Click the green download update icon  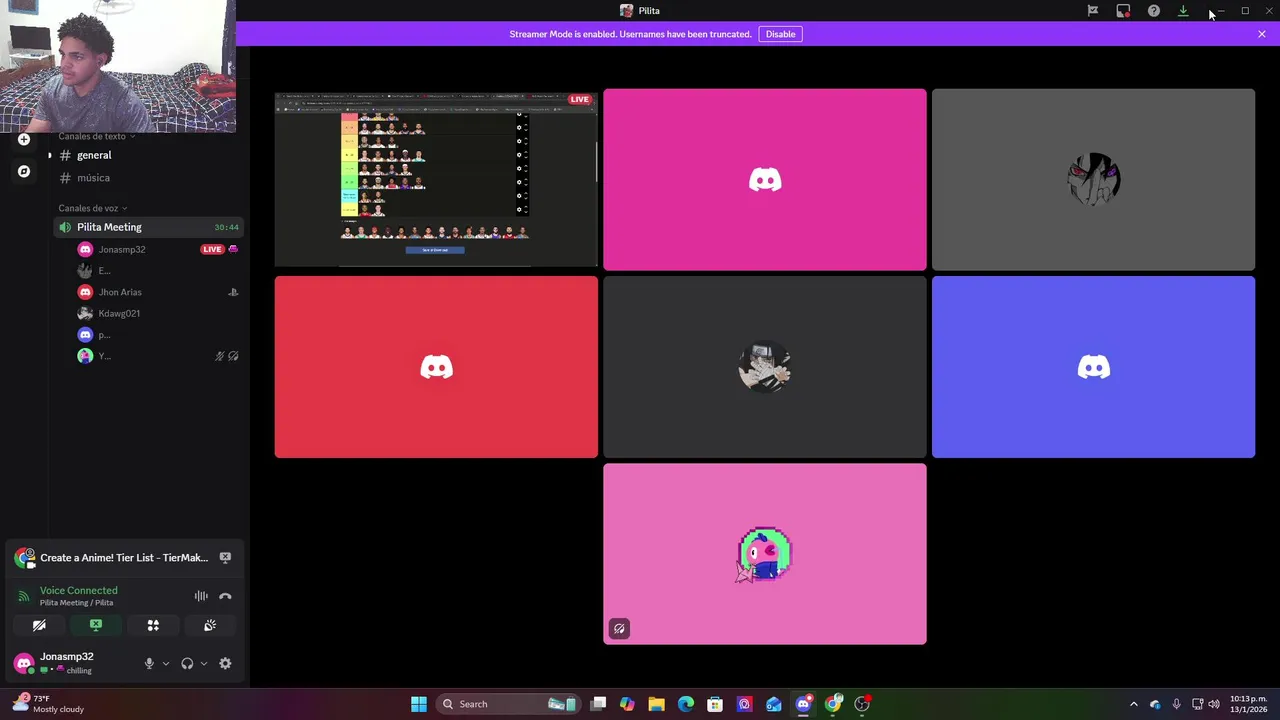coord(1183,11)
